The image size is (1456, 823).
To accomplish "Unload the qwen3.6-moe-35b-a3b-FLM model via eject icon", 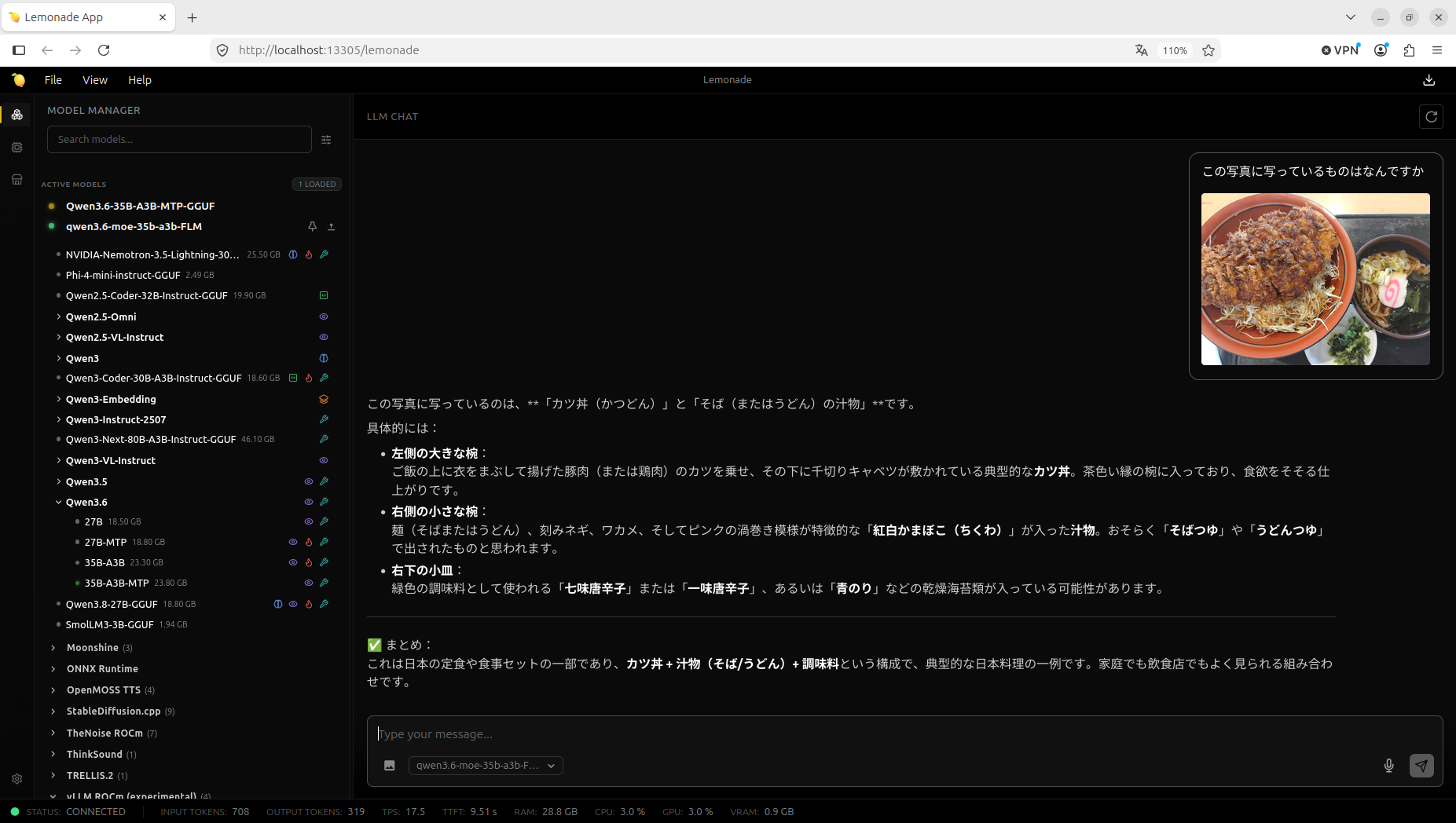I will point(331,227).
